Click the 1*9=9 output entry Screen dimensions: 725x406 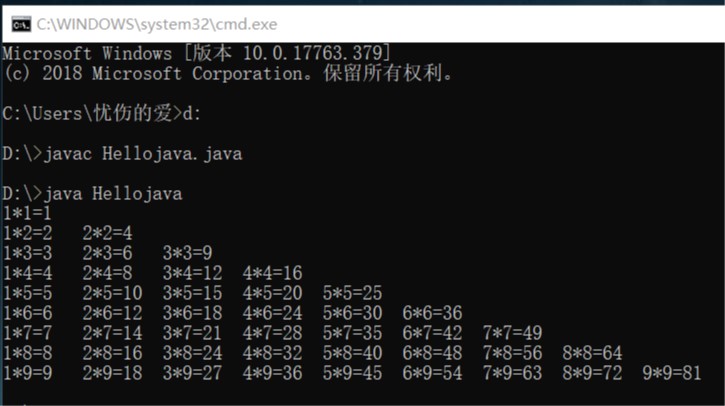[x=27, y=373]
